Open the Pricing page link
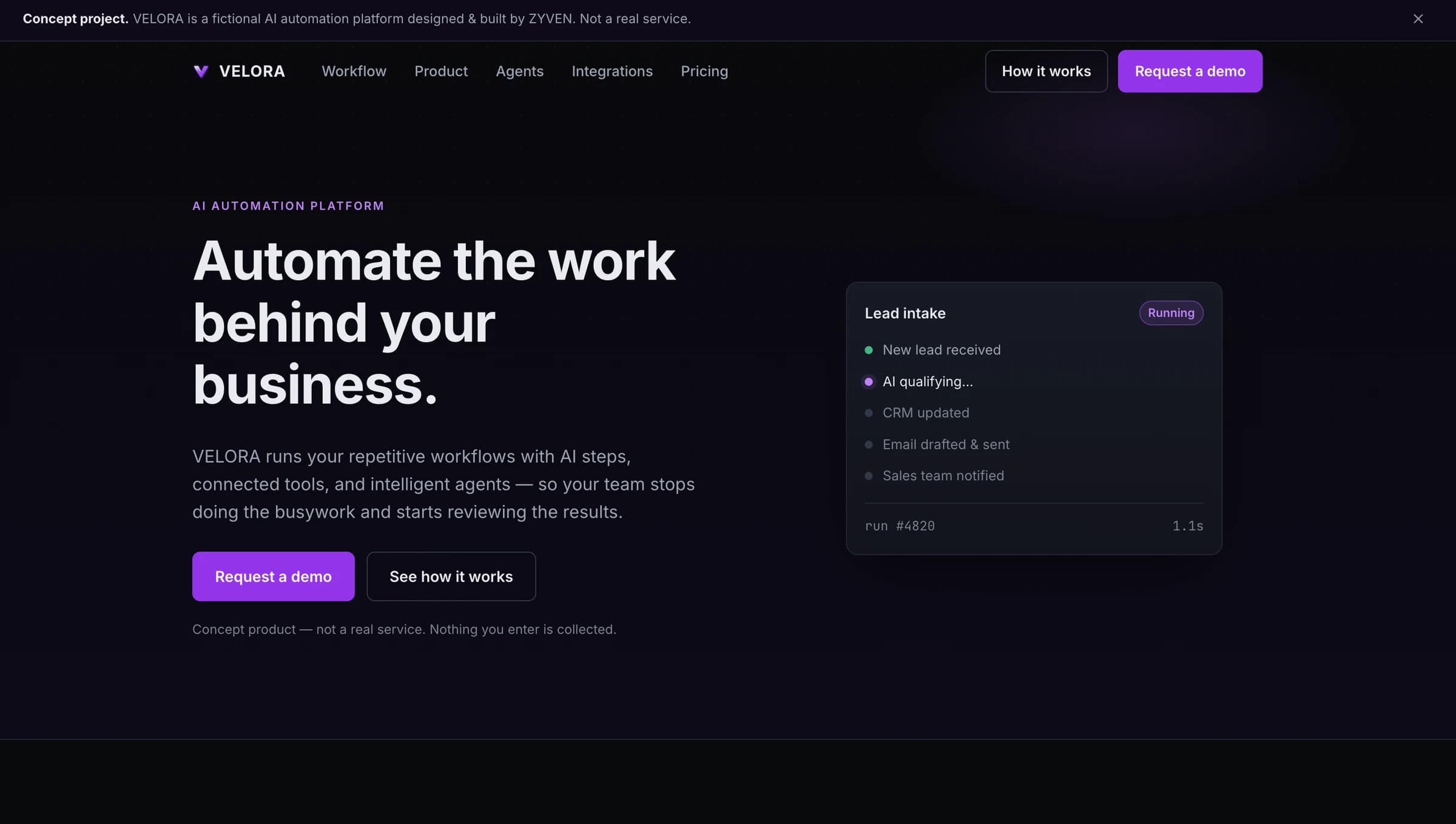 (x=704, y=71)
